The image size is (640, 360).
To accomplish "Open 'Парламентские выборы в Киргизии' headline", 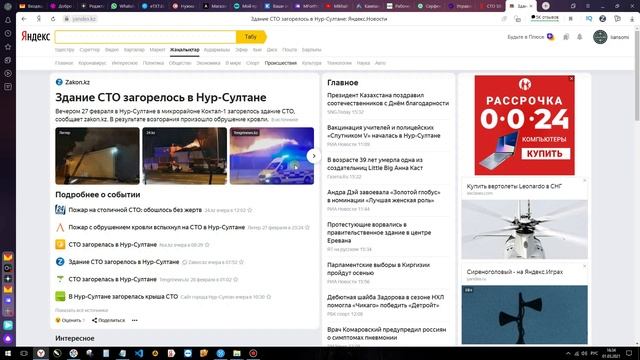I will click(x=378, y=269).
